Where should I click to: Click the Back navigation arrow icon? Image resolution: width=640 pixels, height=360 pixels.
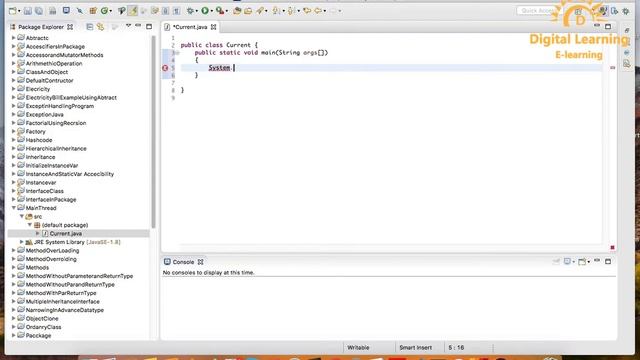(318, 11)
